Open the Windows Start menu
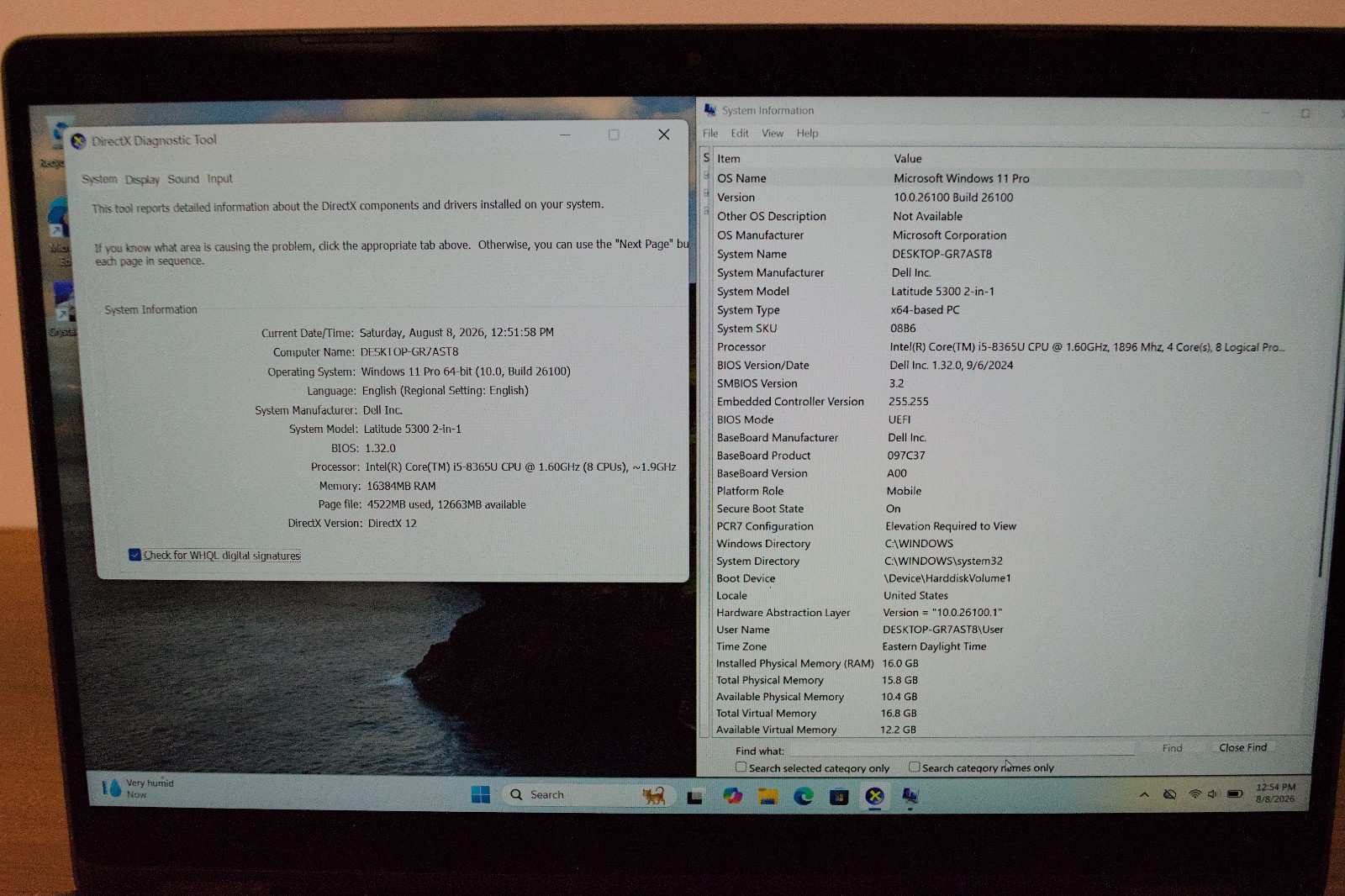Image resolution: width=1345 pixels, height=896 pixels. coord(481,795)
